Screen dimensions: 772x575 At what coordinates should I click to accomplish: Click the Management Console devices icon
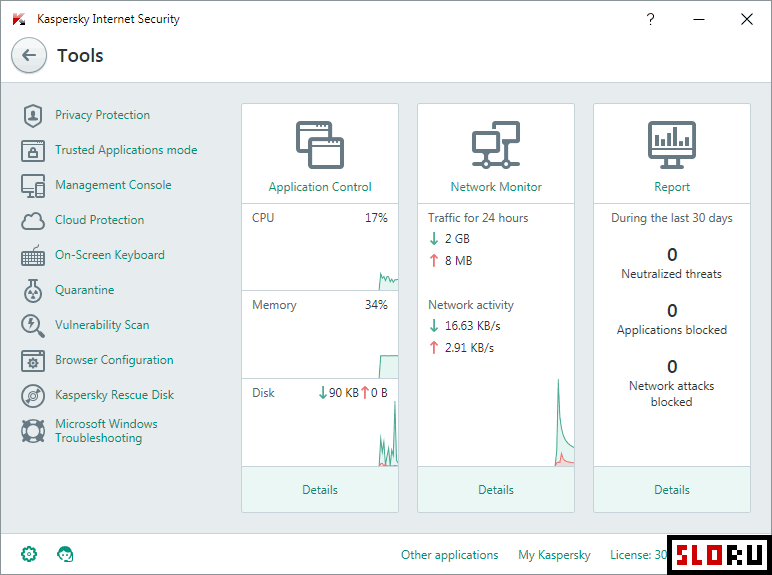(32, 186)
